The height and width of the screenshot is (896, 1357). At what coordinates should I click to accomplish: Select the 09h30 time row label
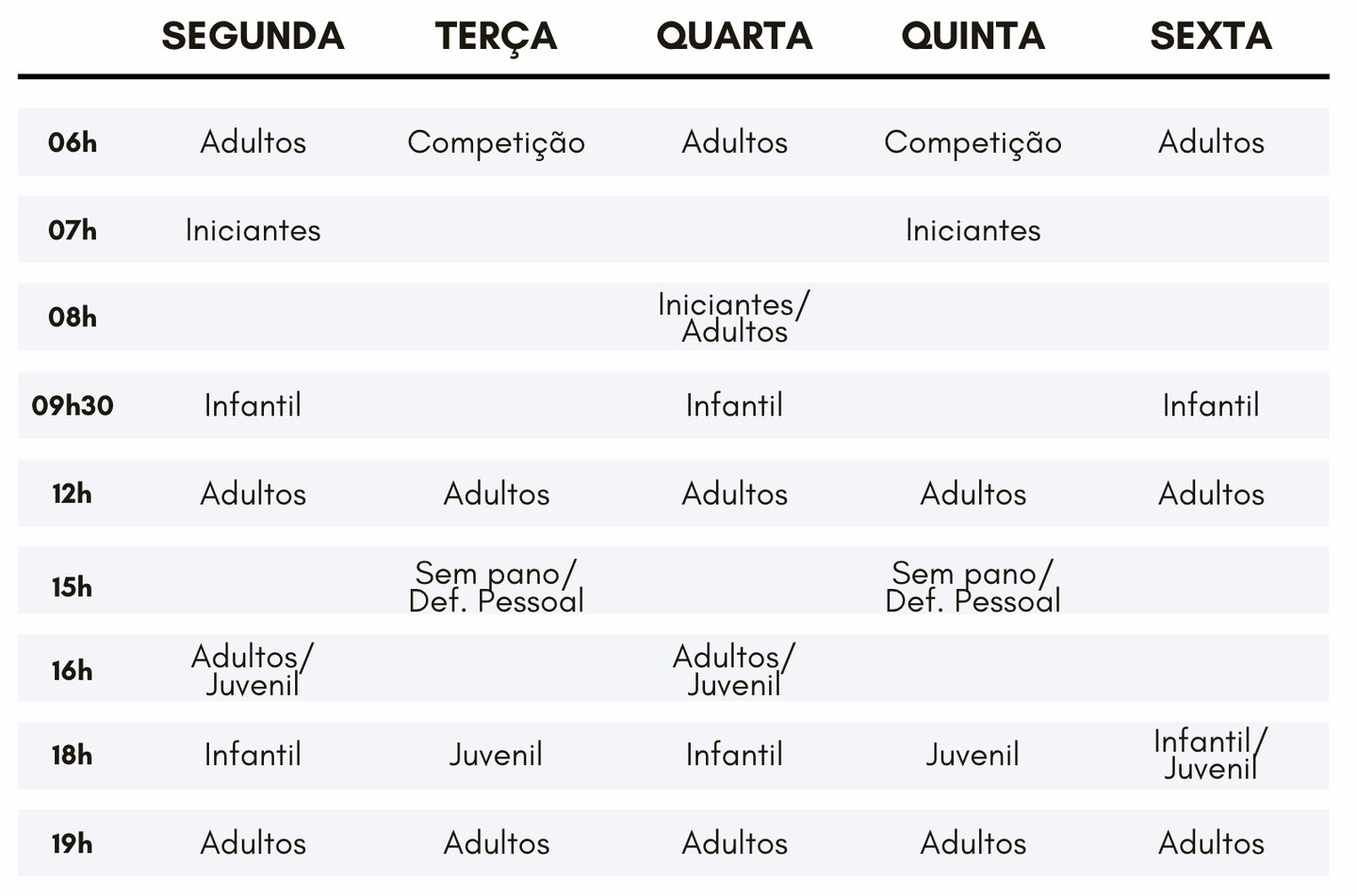pyautogui.click(x=73, y=405)
